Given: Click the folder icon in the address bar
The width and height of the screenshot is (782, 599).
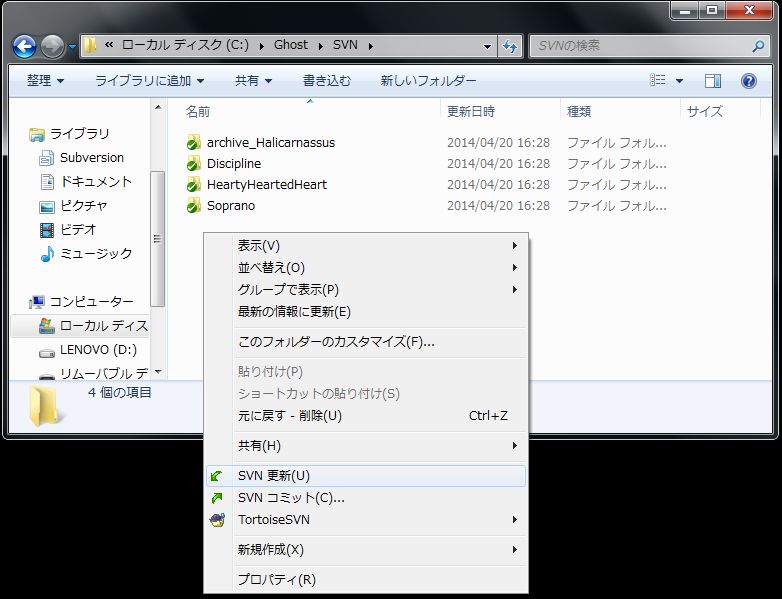Looking at the screenshot, I should tap(90, 45).
